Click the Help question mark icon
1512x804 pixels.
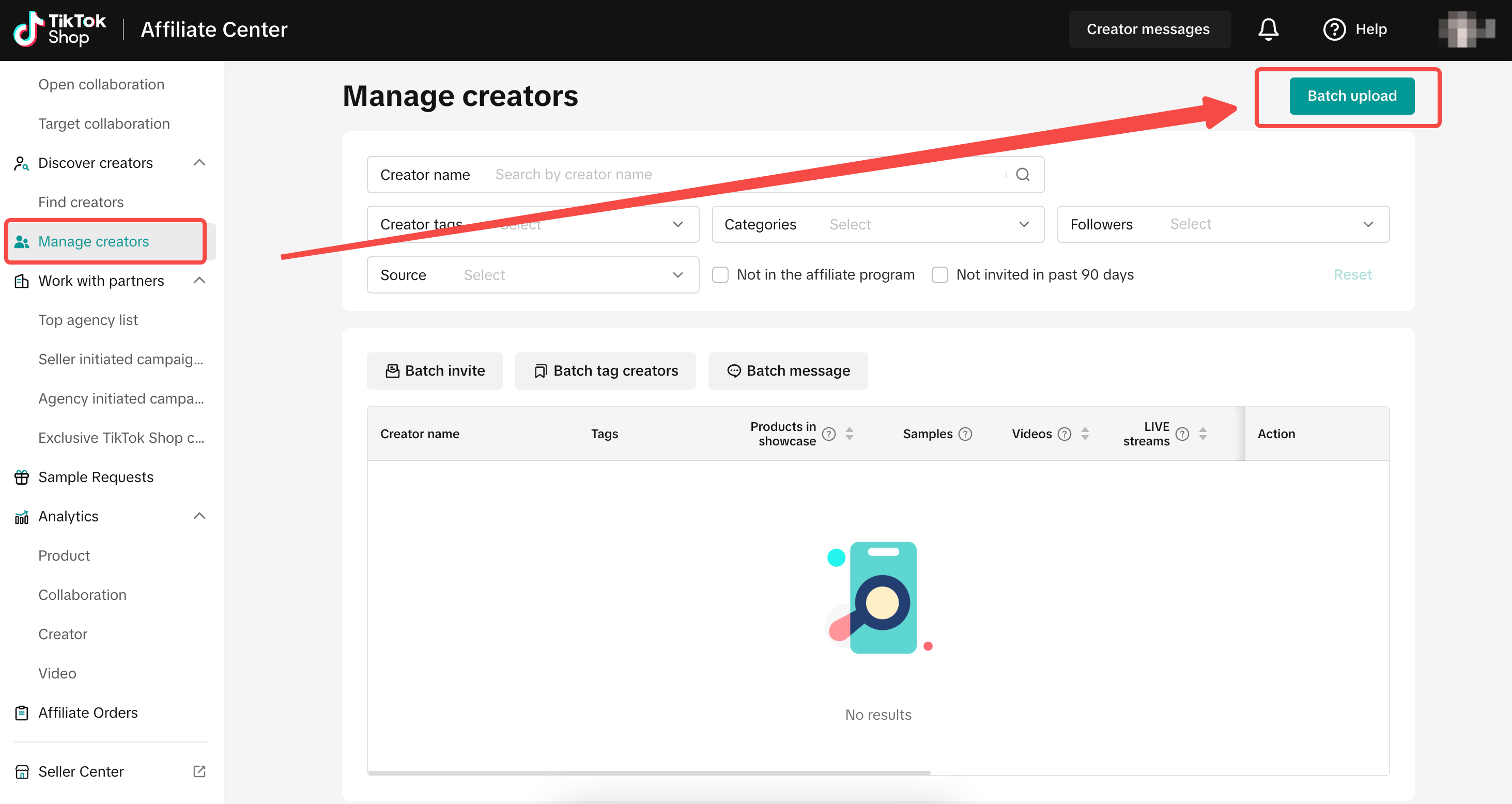coord(1334,29)
